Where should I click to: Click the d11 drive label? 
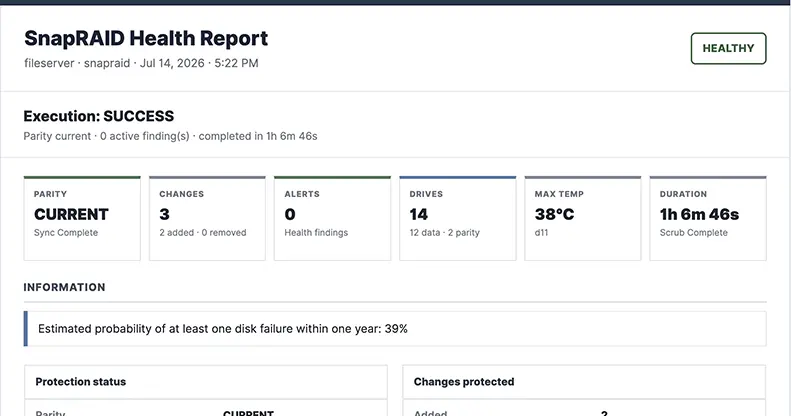[x=541, y=232]
